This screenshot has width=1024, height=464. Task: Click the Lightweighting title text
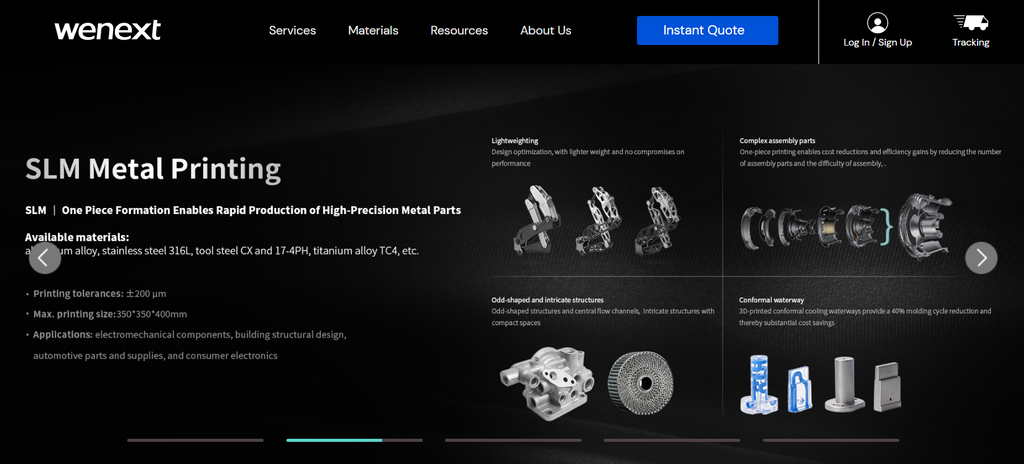515,141
